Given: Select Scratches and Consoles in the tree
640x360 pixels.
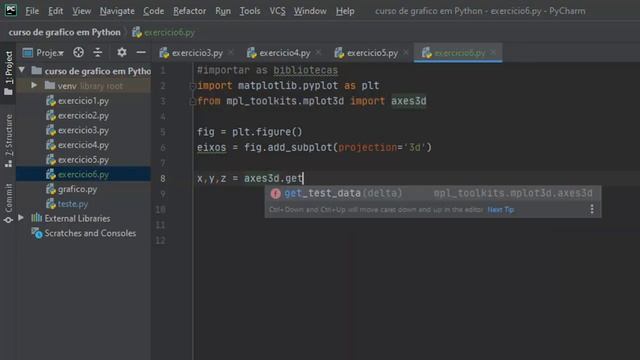Looking at the screenshot, I should point(84,233).
